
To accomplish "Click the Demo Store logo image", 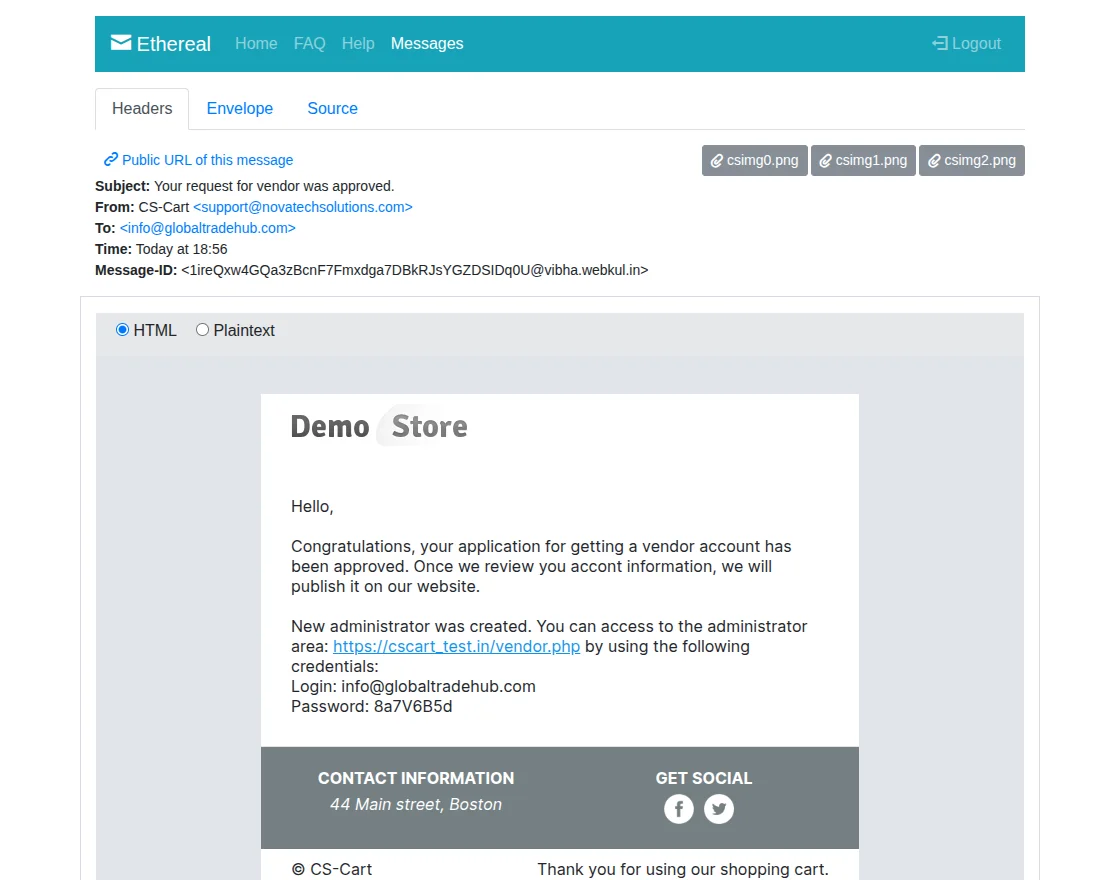I will click(x=379, y=426).
